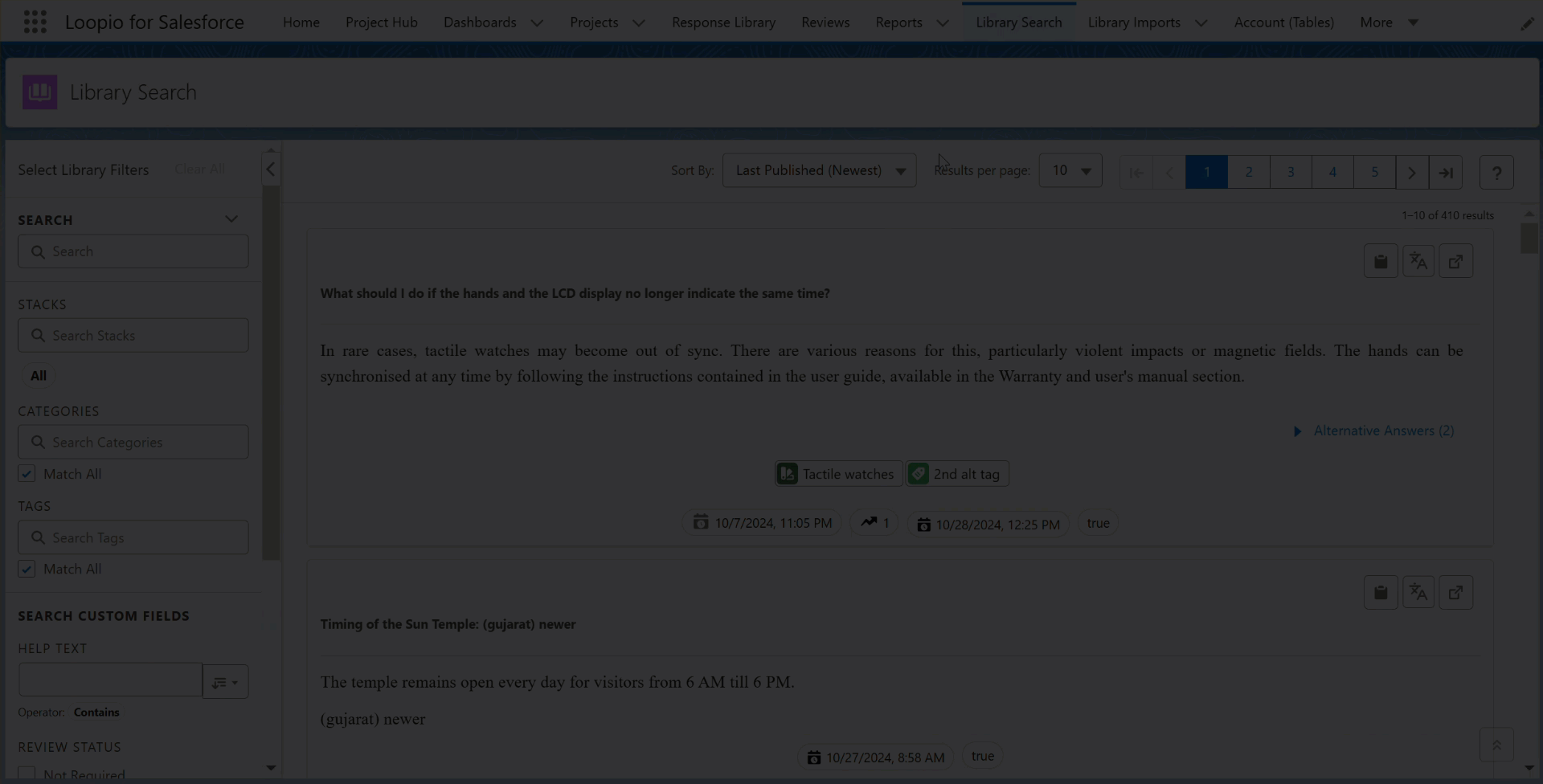Switch to the Project Hub tab
The height and width of the screenshot is (784, 1543).
click(381, 22)
